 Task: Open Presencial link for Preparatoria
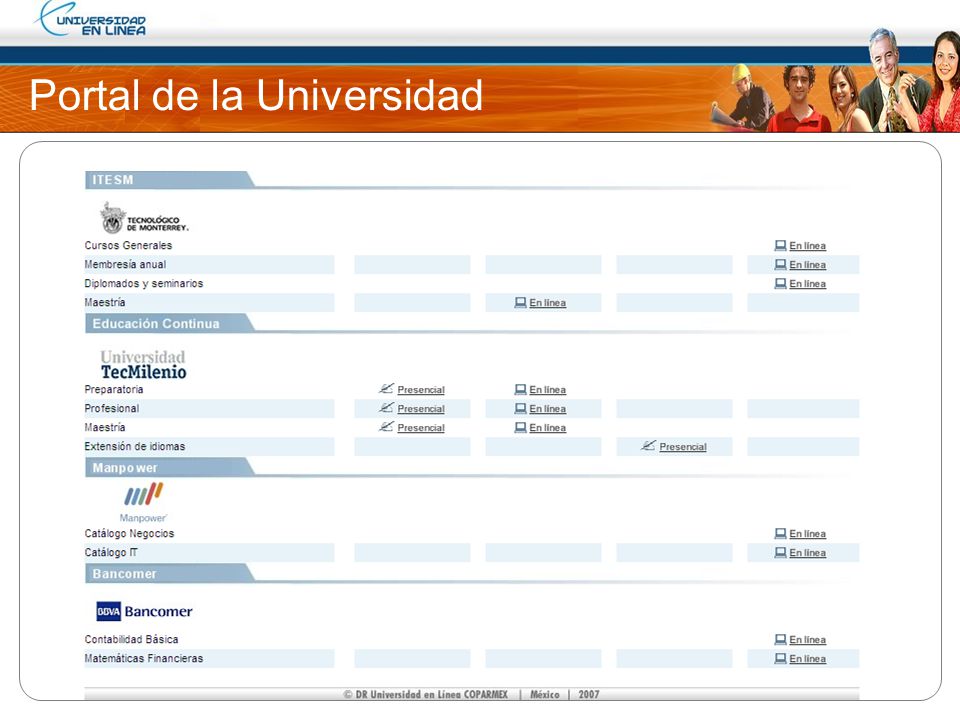point(421,390)
